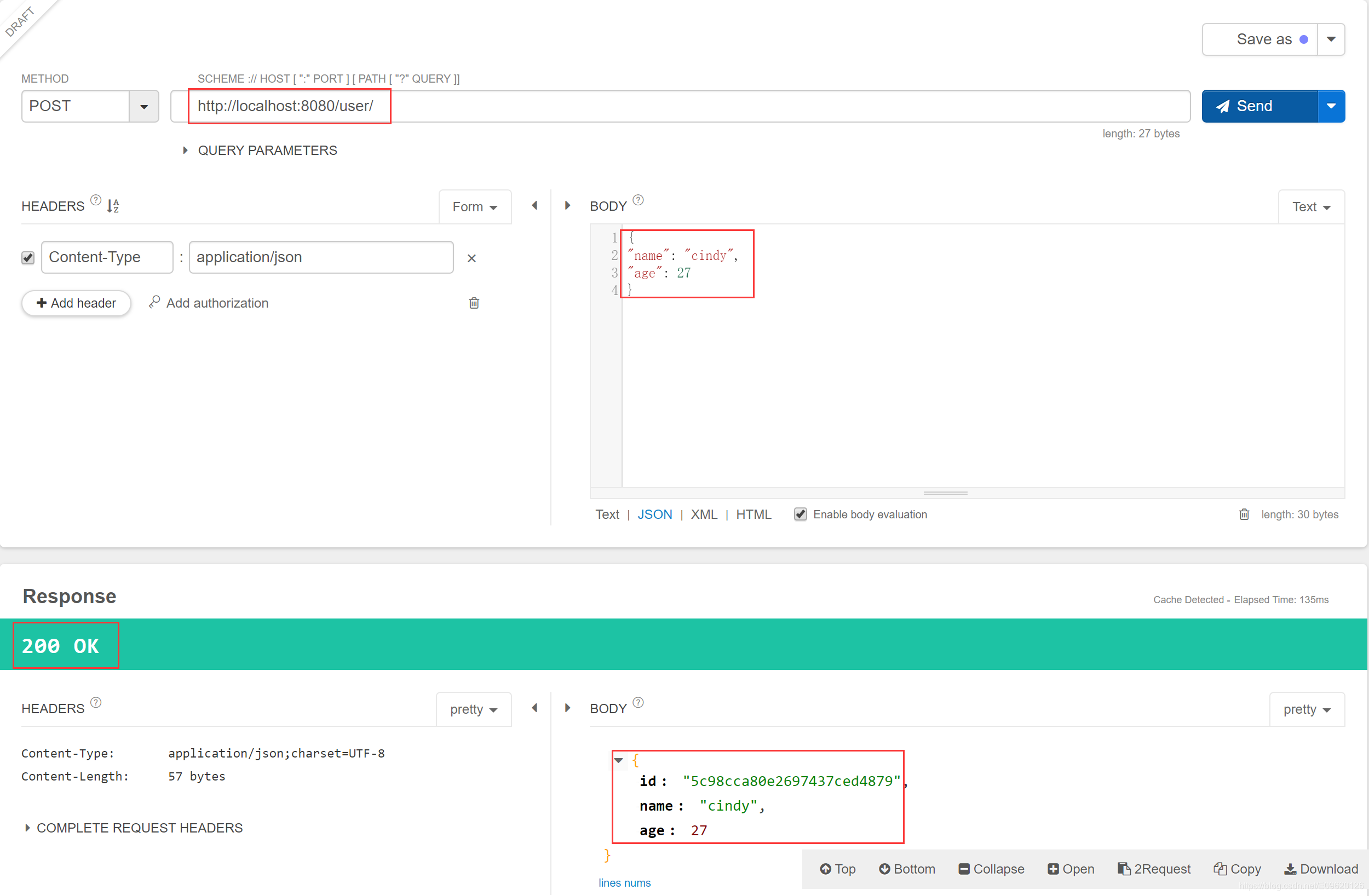This screenshot has width=1369, height=896.
Task: Select the HTML body format tab
Action: point(753,514)
